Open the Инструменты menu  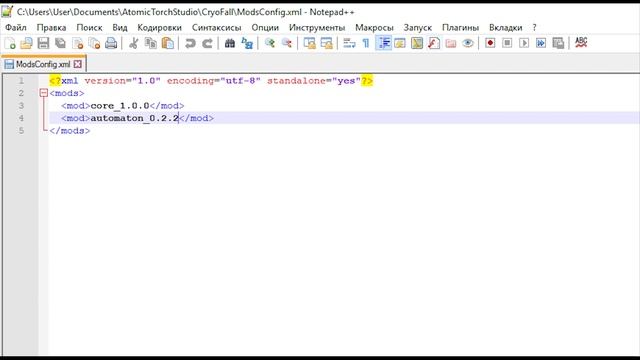click(x=317, y=27)
